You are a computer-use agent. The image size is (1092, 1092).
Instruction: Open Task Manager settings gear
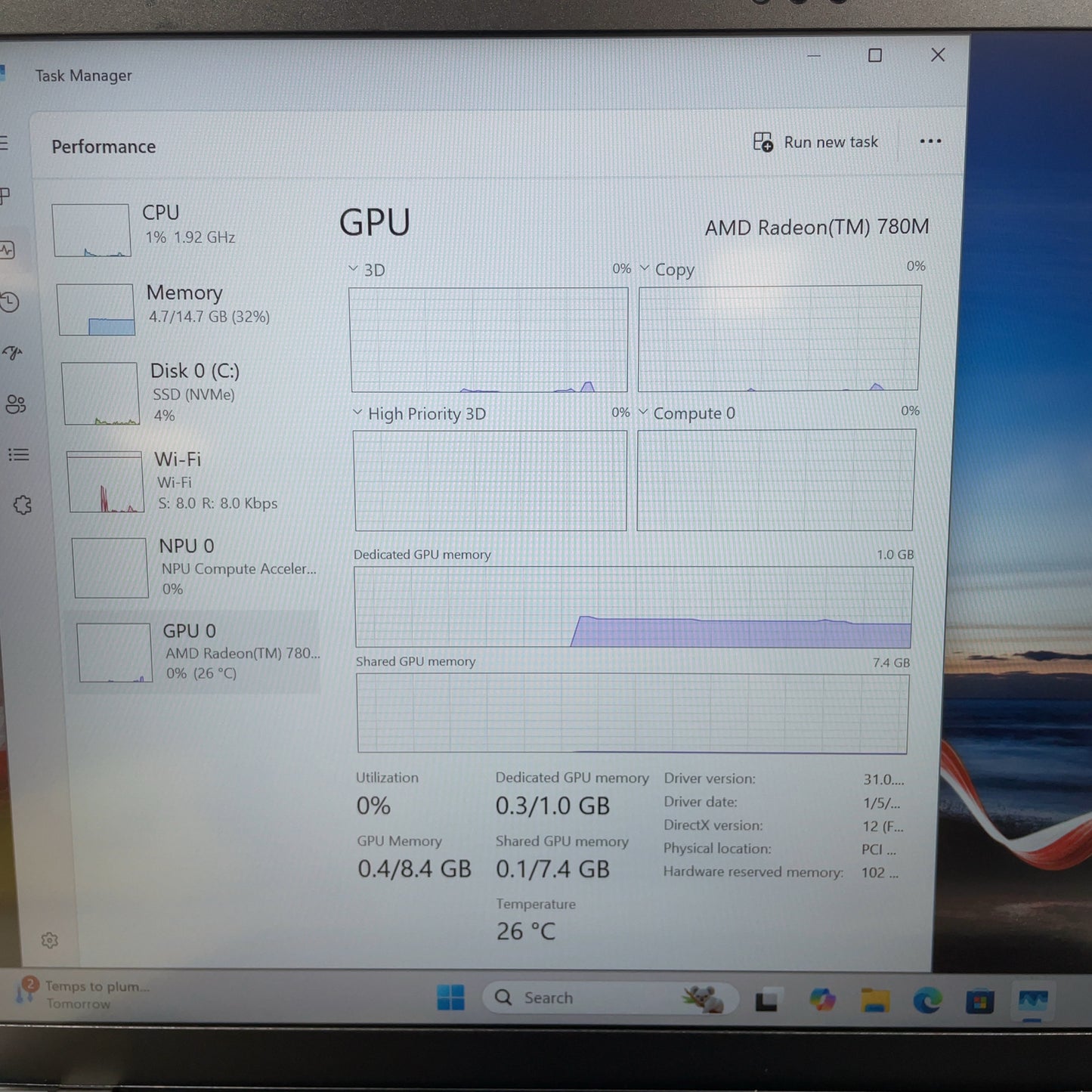coord(50,940)
